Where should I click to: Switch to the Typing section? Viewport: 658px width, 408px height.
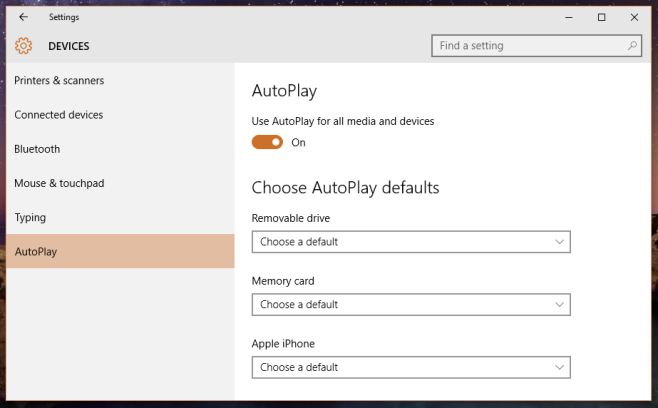coord(30,217)
